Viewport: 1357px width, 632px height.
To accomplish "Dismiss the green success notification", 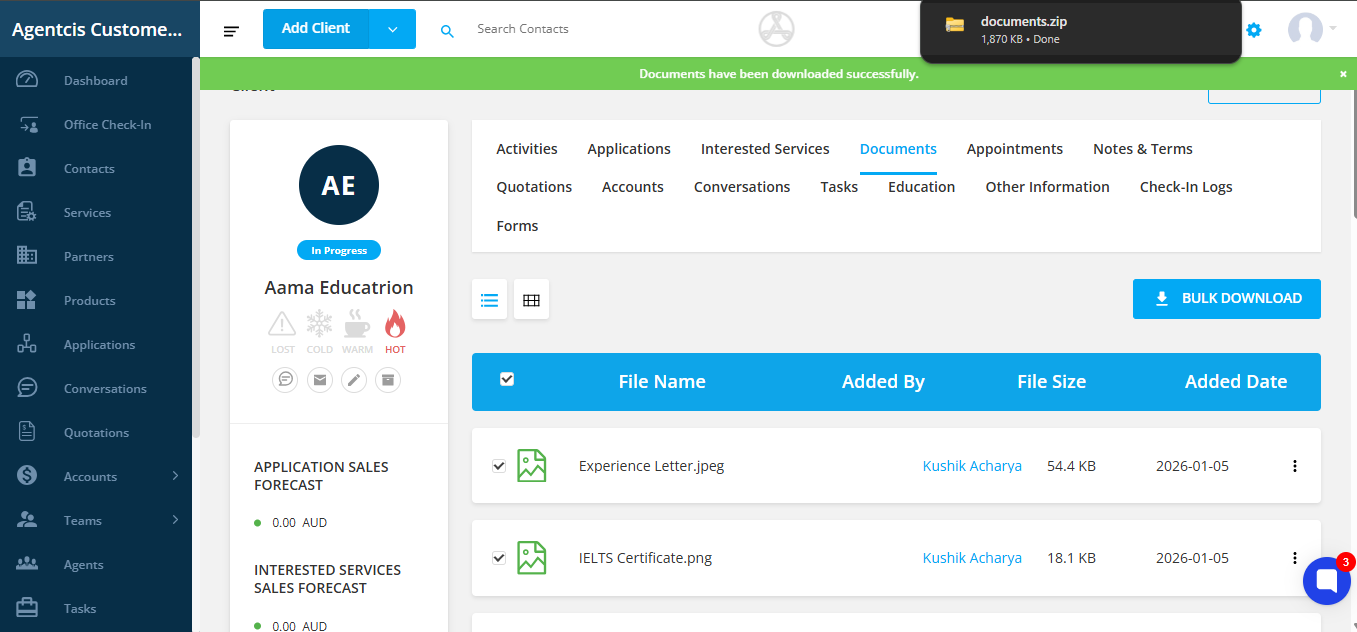I will (1343, 74).
